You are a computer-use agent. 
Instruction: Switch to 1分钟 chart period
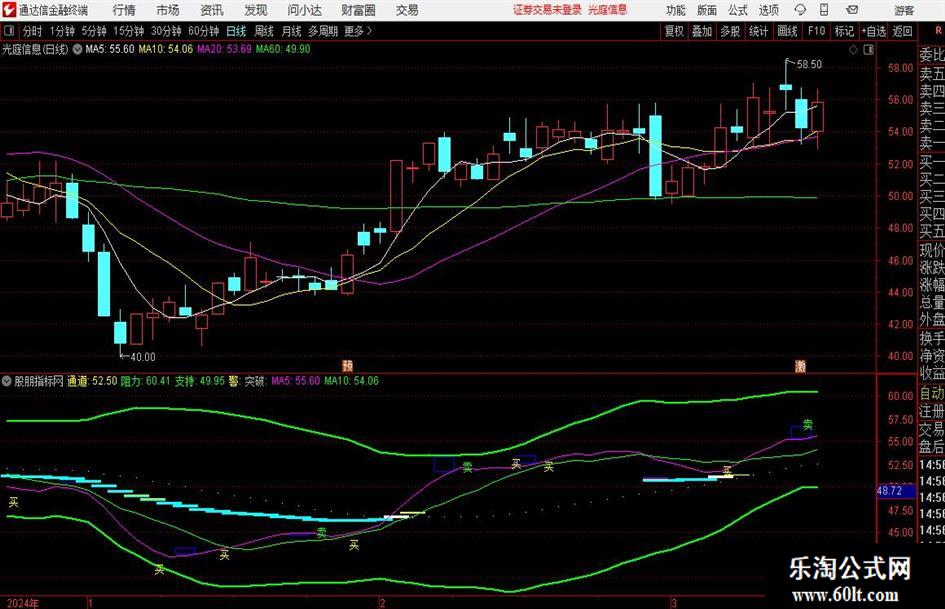62,31
